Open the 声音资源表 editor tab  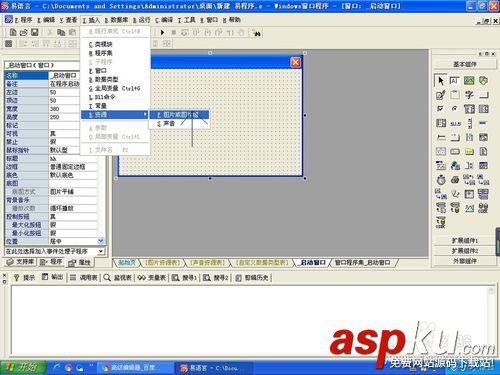[x=207, y=263]
